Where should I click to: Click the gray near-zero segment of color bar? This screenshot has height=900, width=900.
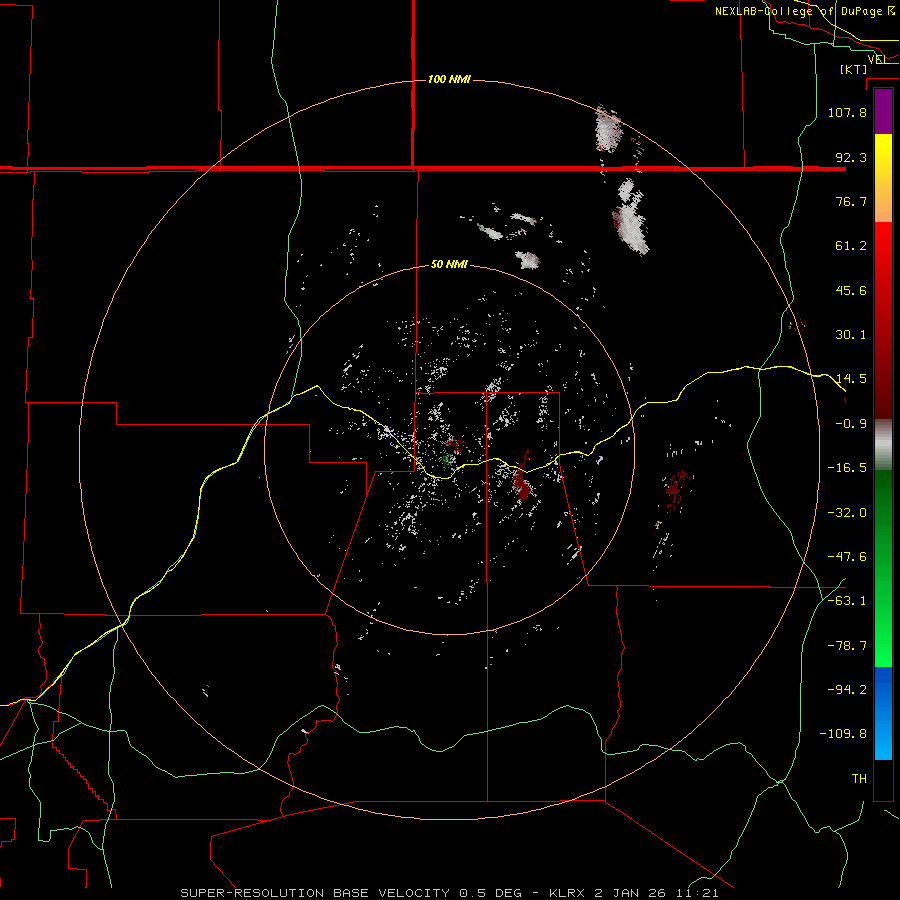[883, 445]
